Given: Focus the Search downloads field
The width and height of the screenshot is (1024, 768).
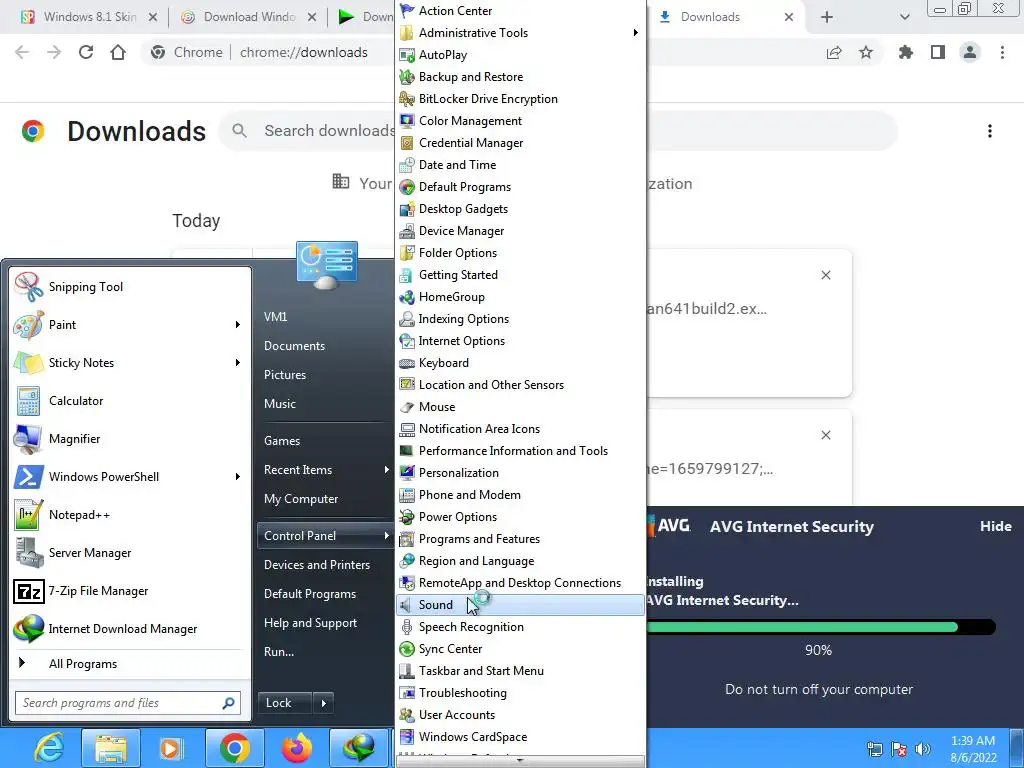Looking at the screenshot, I should point(328,131).
